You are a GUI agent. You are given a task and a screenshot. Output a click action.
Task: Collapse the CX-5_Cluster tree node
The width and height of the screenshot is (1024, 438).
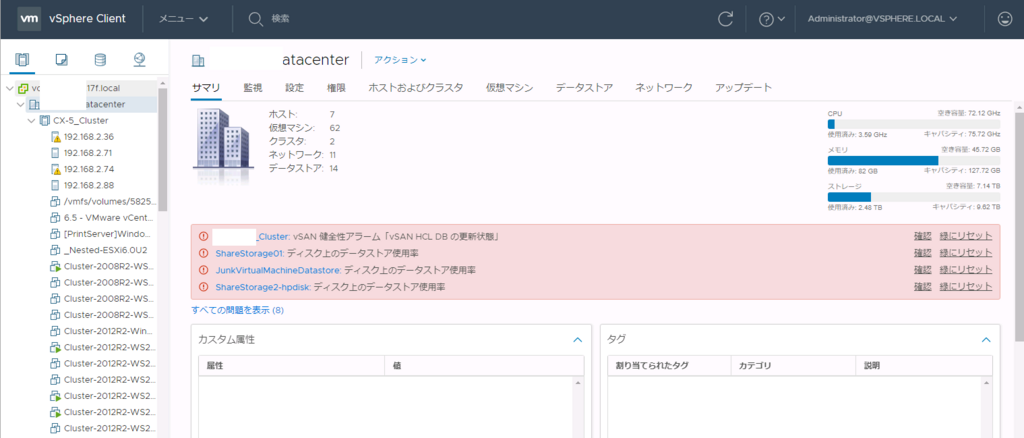31,121
